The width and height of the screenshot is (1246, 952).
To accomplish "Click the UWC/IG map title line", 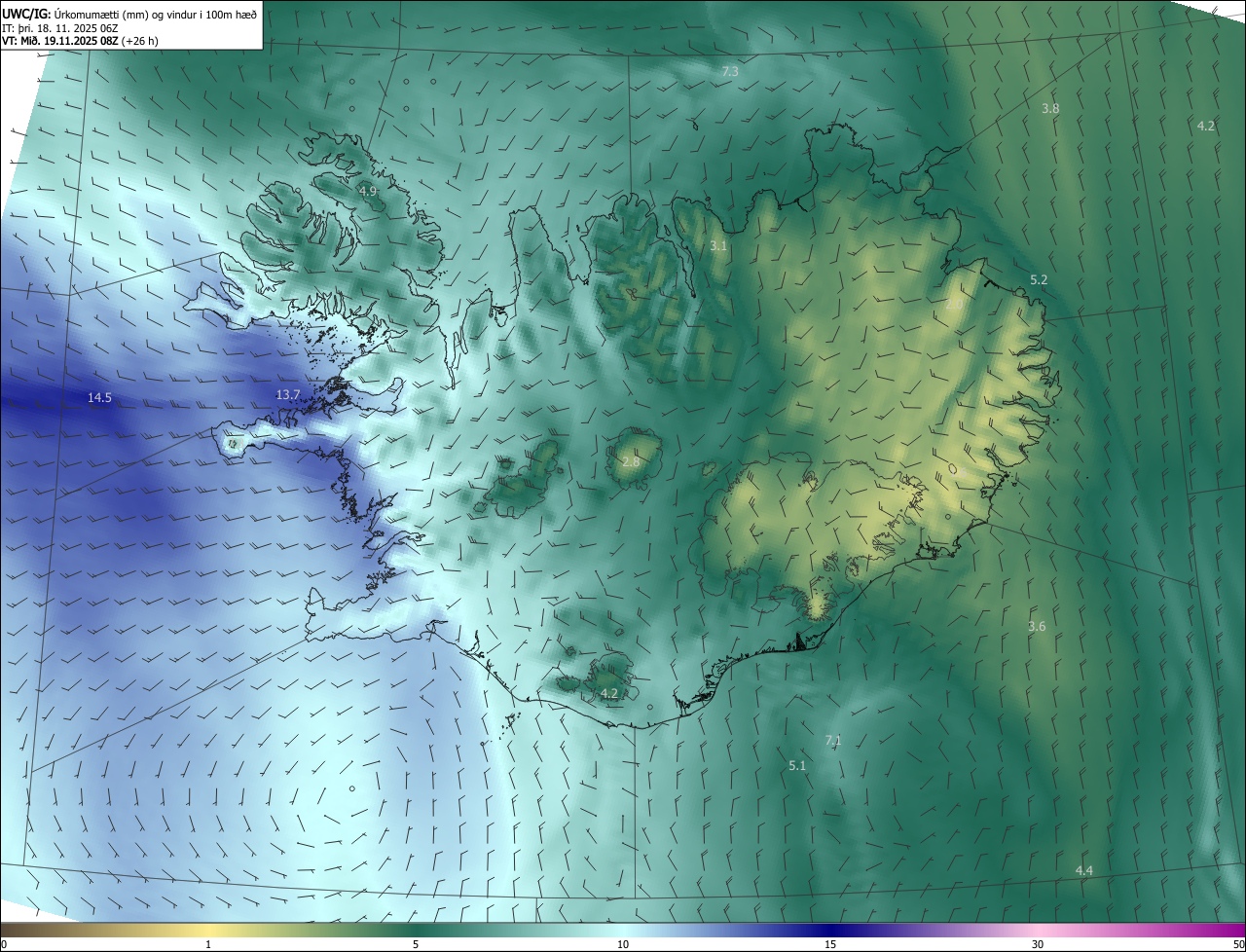I will pos(129,13).
